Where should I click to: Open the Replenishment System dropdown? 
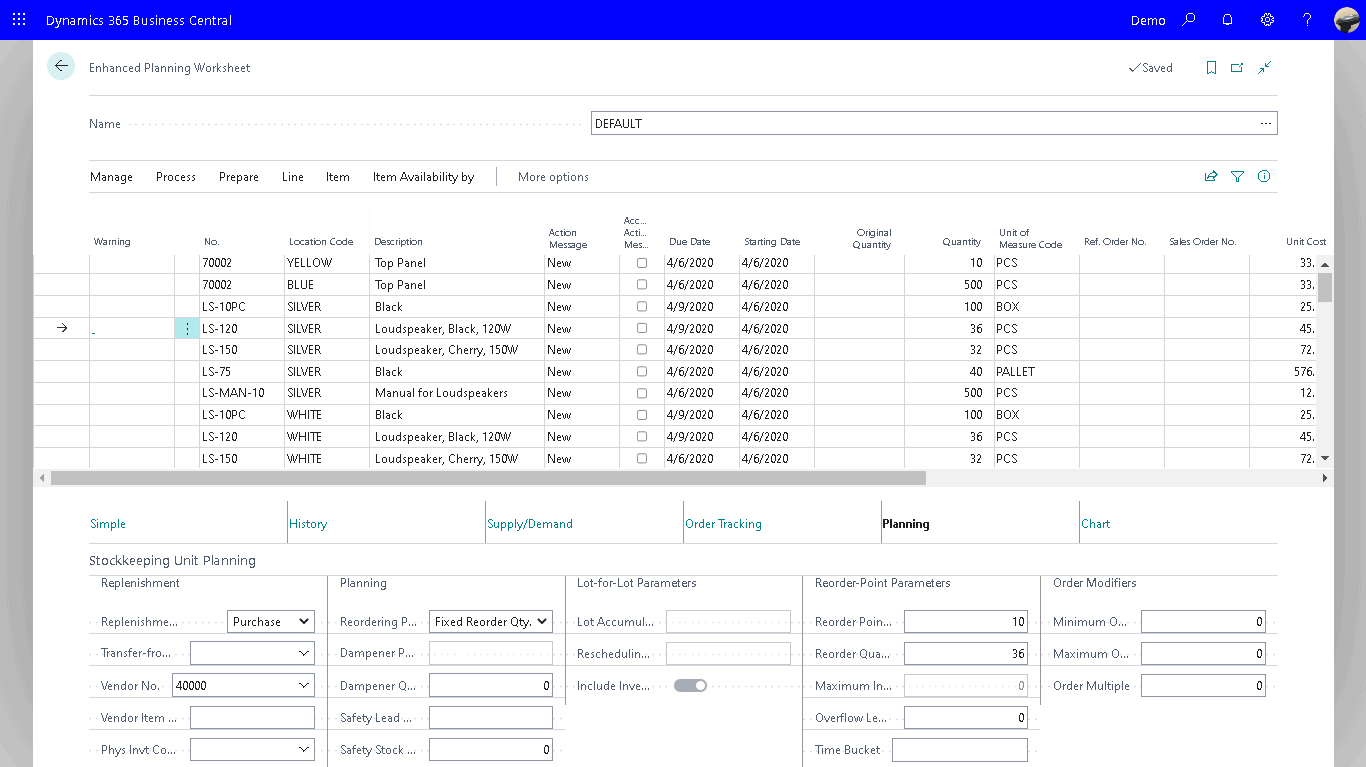pyautogui.click(x=271, y=622)
